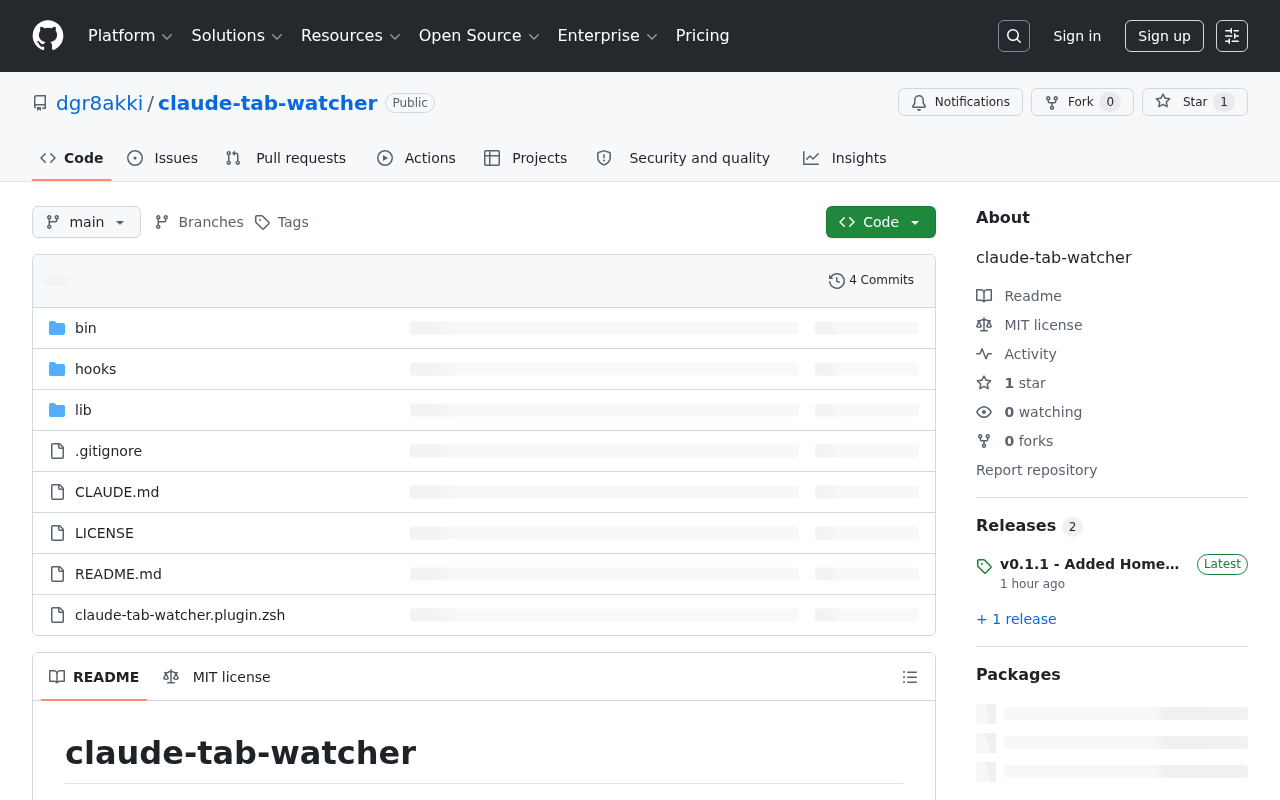Open the README.md file name
Screen dimensions: 1280x800
(118, 574)
